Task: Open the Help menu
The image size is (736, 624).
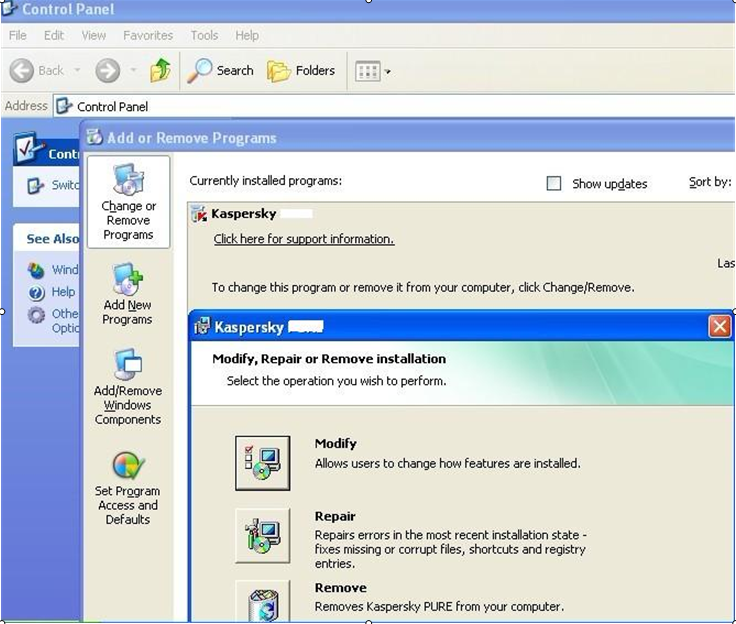Action: 247,35
